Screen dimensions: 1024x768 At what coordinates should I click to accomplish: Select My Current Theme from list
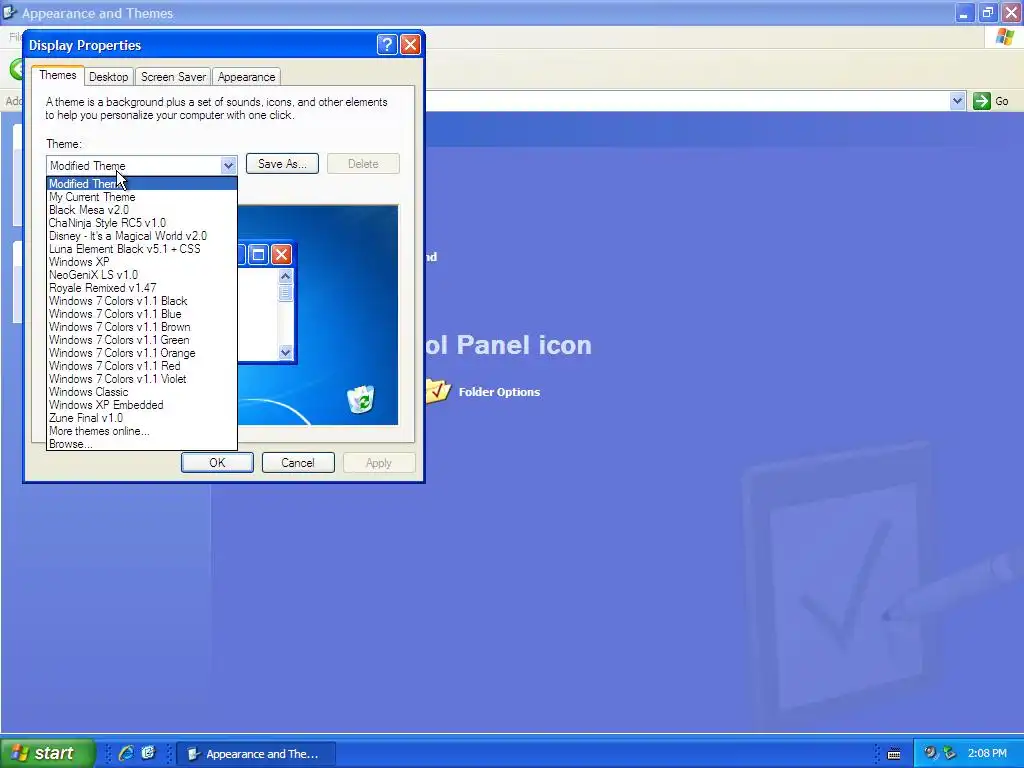(142, 197)
